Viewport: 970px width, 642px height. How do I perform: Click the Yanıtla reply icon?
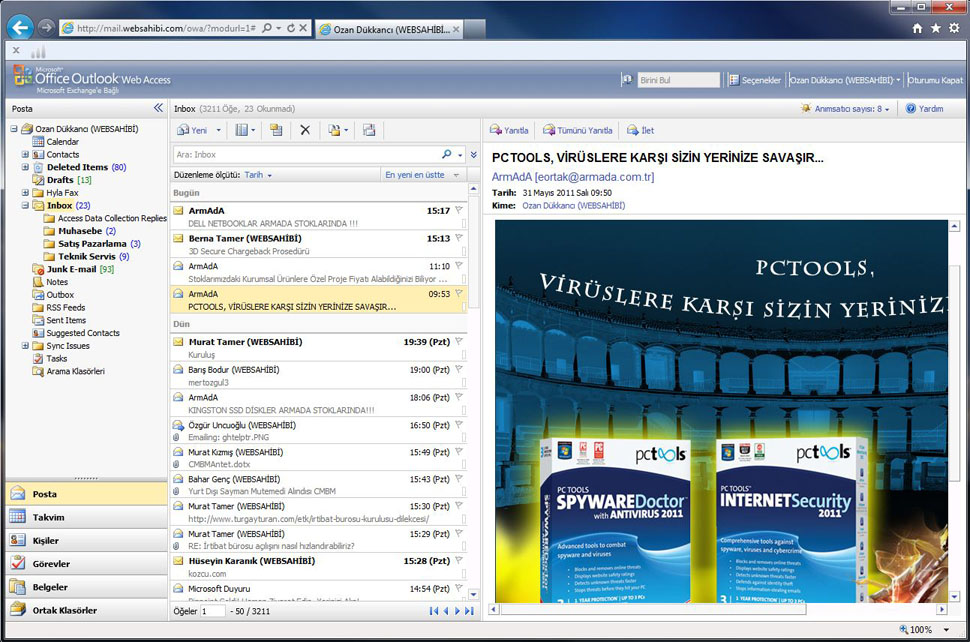click(496, 130)
